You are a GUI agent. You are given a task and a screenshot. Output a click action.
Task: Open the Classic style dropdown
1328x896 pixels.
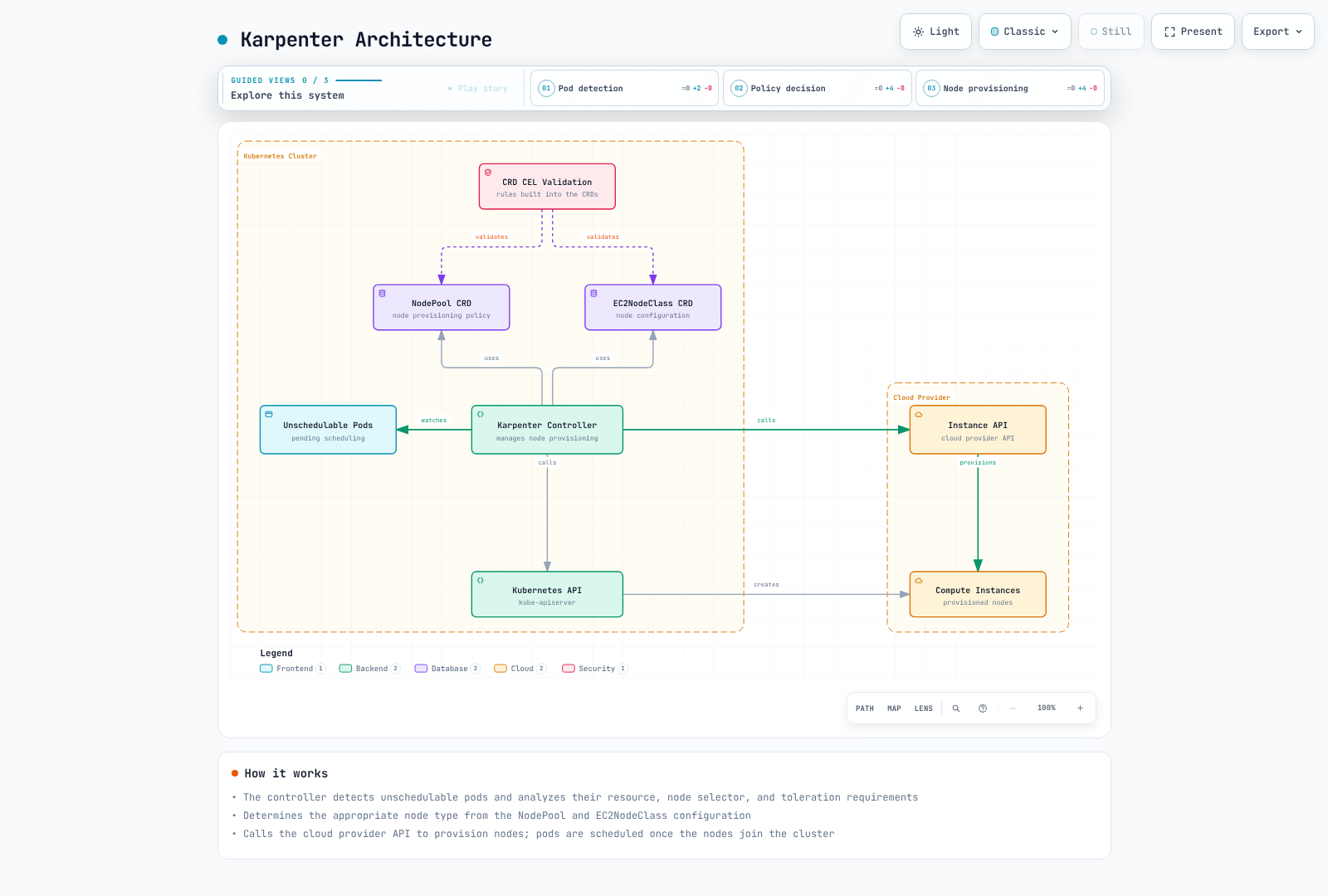[x=1025, y=32]
